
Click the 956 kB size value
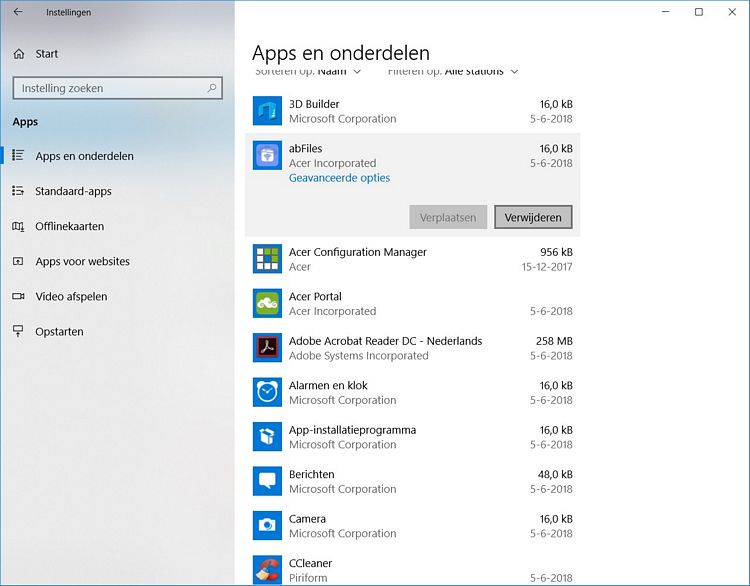556,252
